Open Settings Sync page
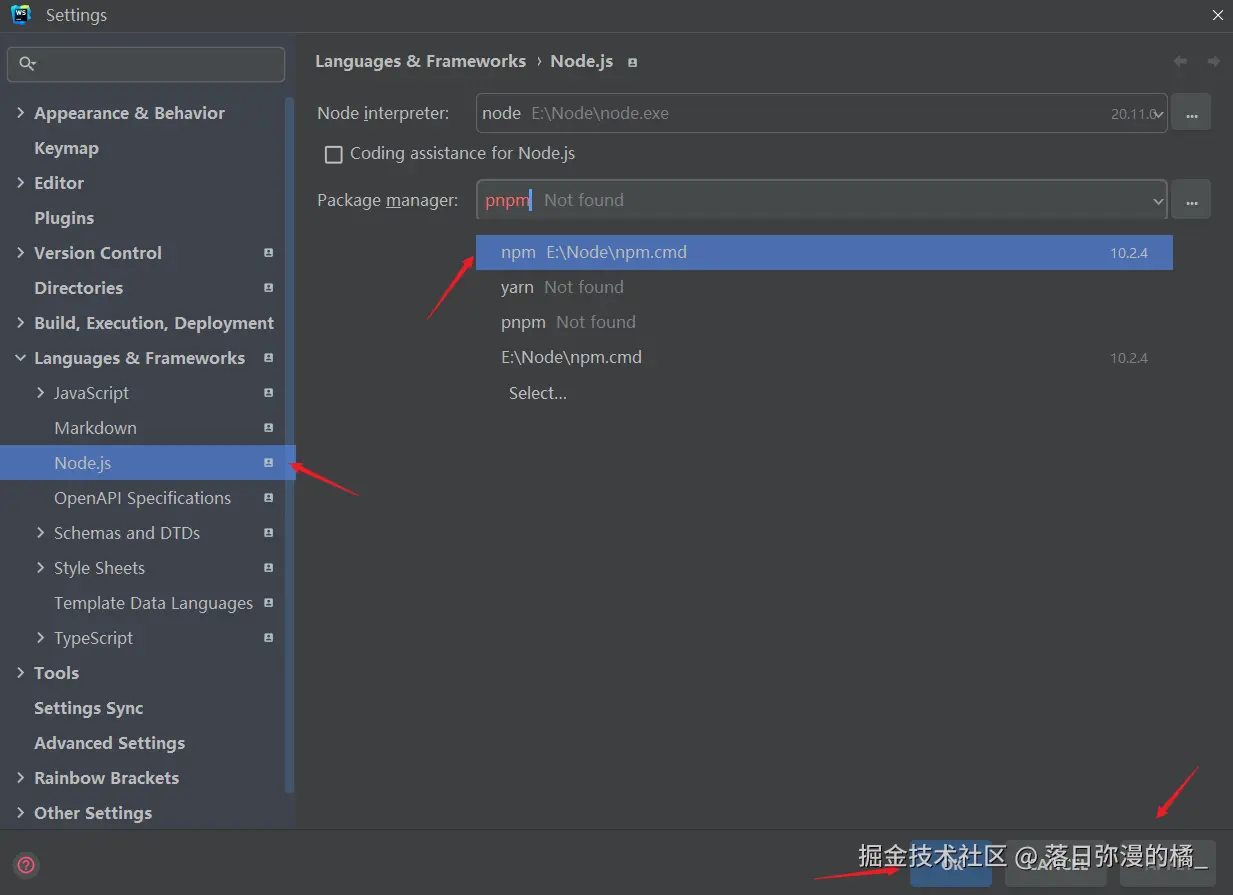 89,708
